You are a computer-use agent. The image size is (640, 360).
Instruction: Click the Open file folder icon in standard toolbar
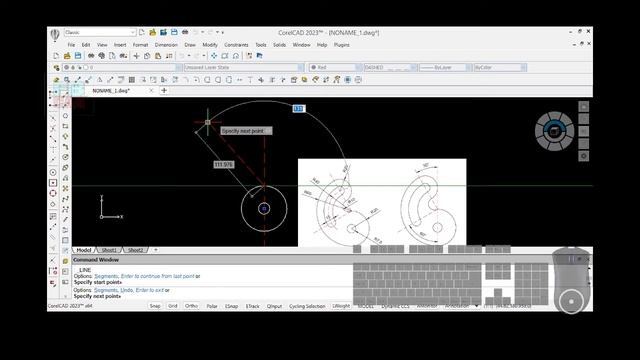pos(67,56)
